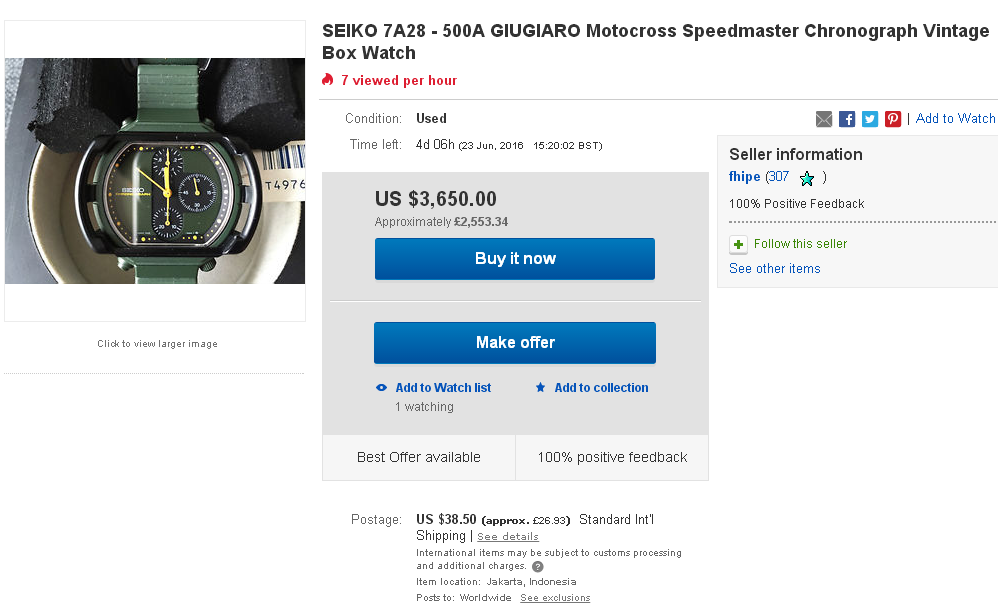Viewport: 998px width, 616px height.
Task: Share this listing on Facebook
Action: coord(847,119)
